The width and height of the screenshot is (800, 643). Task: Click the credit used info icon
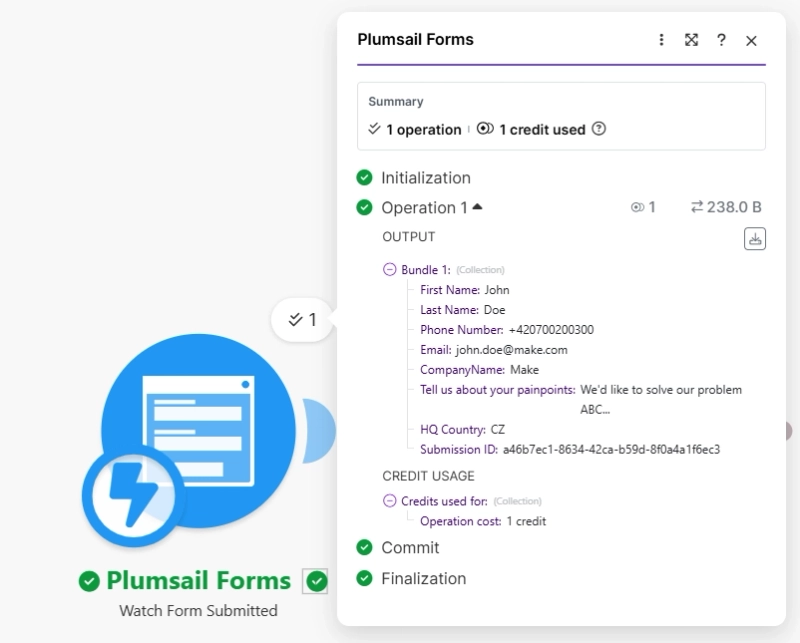click(x=599, y=129)
